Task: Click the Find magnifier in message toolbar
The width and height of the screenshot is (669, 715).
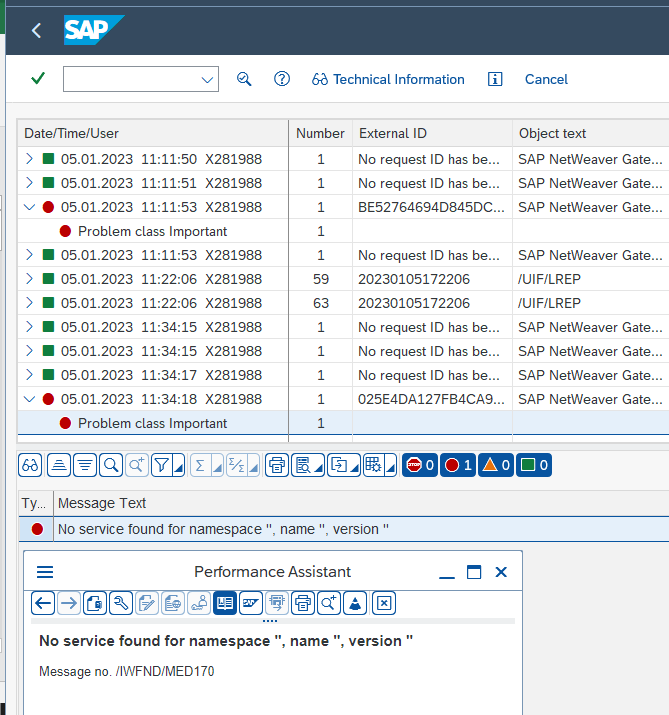Action: point(111,465)
